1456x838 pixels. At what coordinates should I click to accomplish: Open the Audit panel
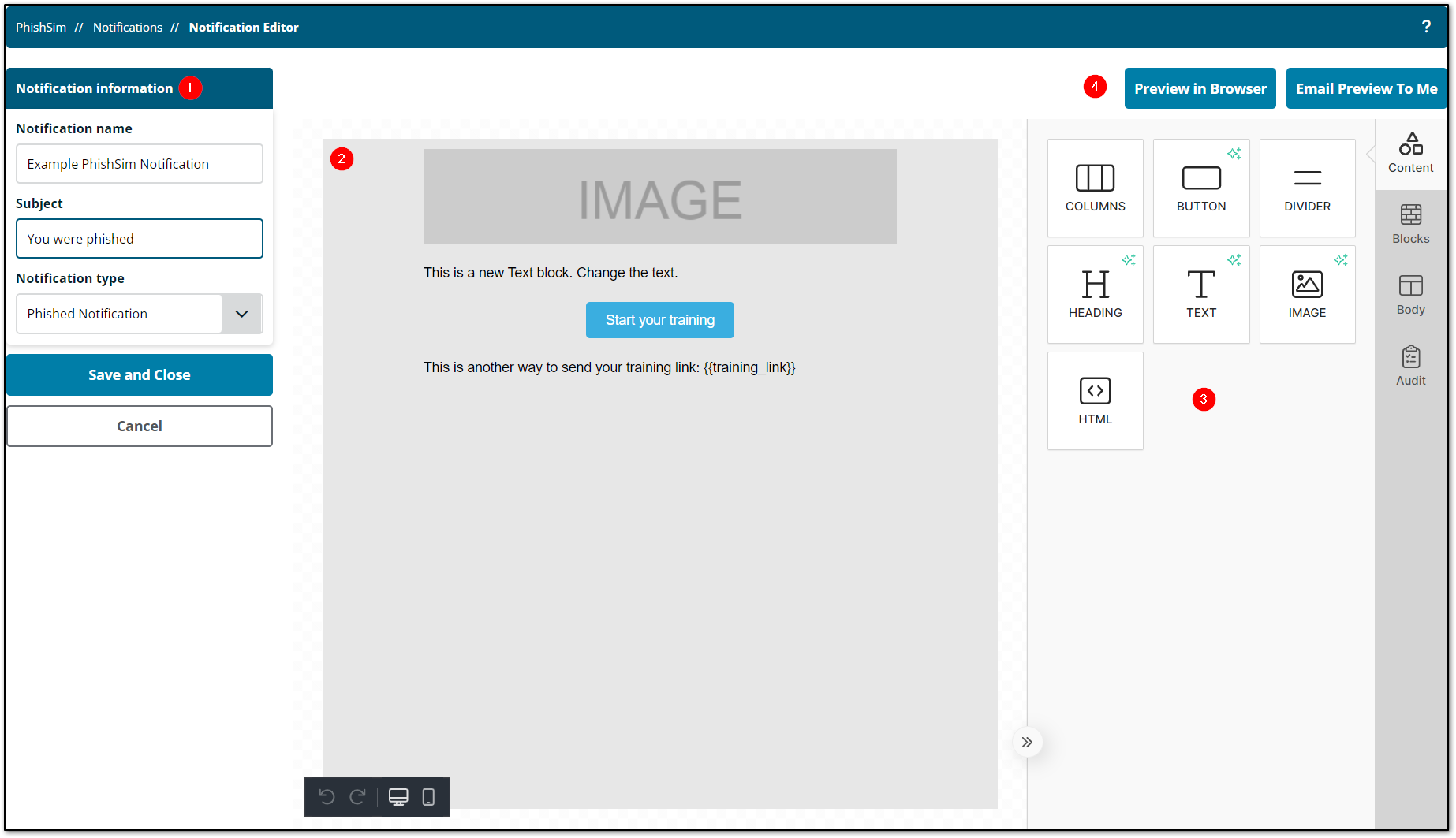click(1410, 364)
